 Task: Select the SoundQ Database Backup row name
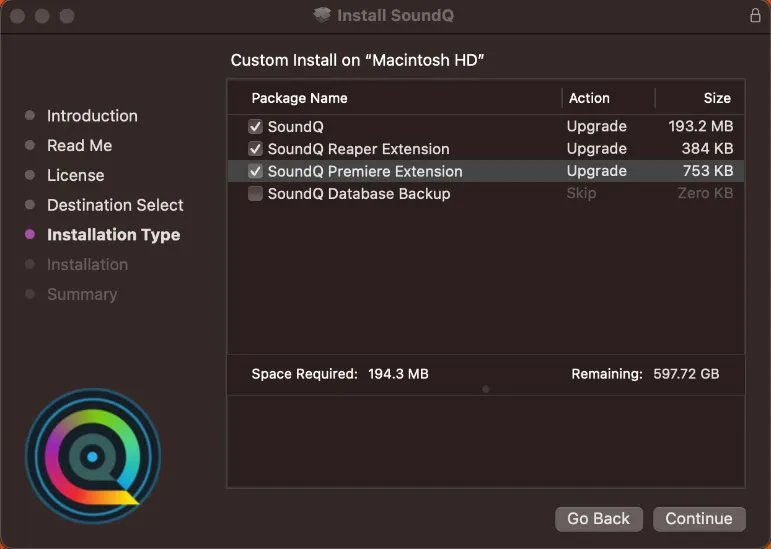pos(358,193)
